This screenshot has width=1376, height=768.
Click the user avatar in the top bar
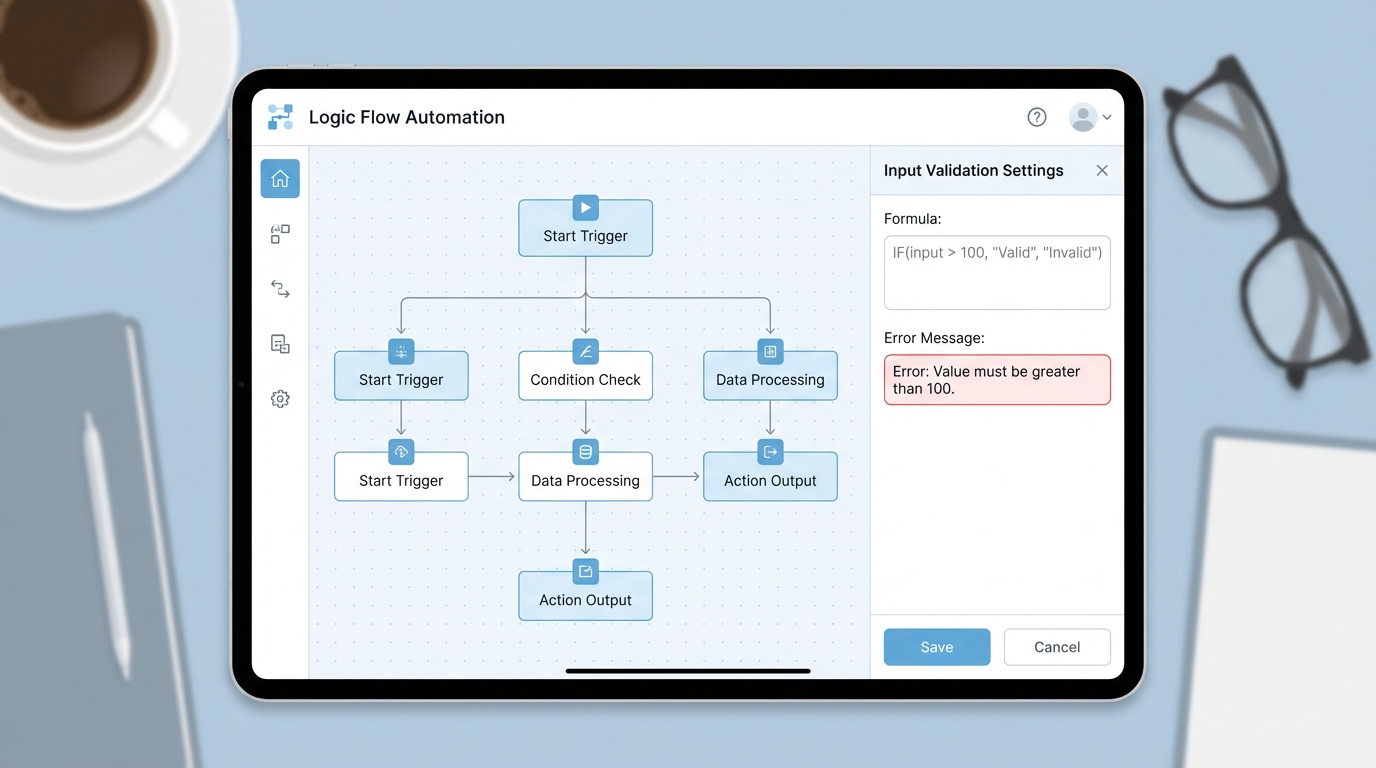(x=1083, y=117)
